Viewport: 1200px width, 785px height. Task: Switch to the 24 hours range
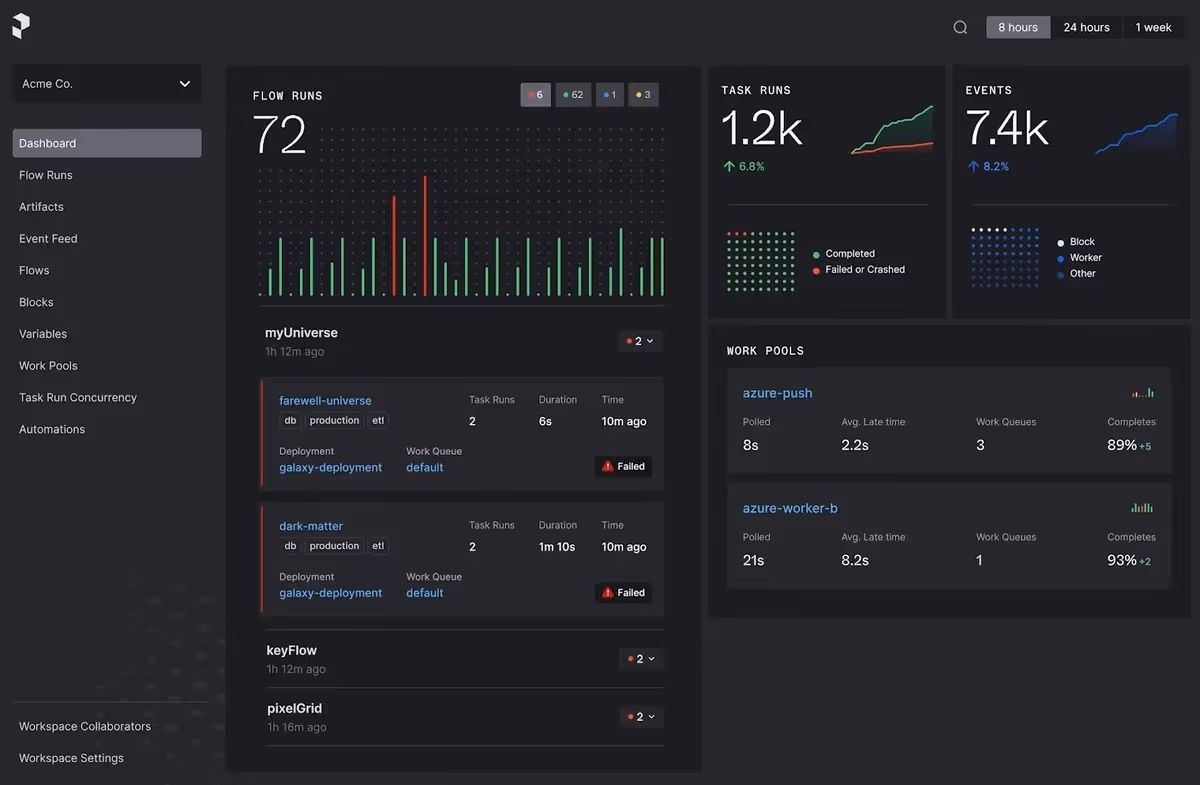click(1086, 27)
